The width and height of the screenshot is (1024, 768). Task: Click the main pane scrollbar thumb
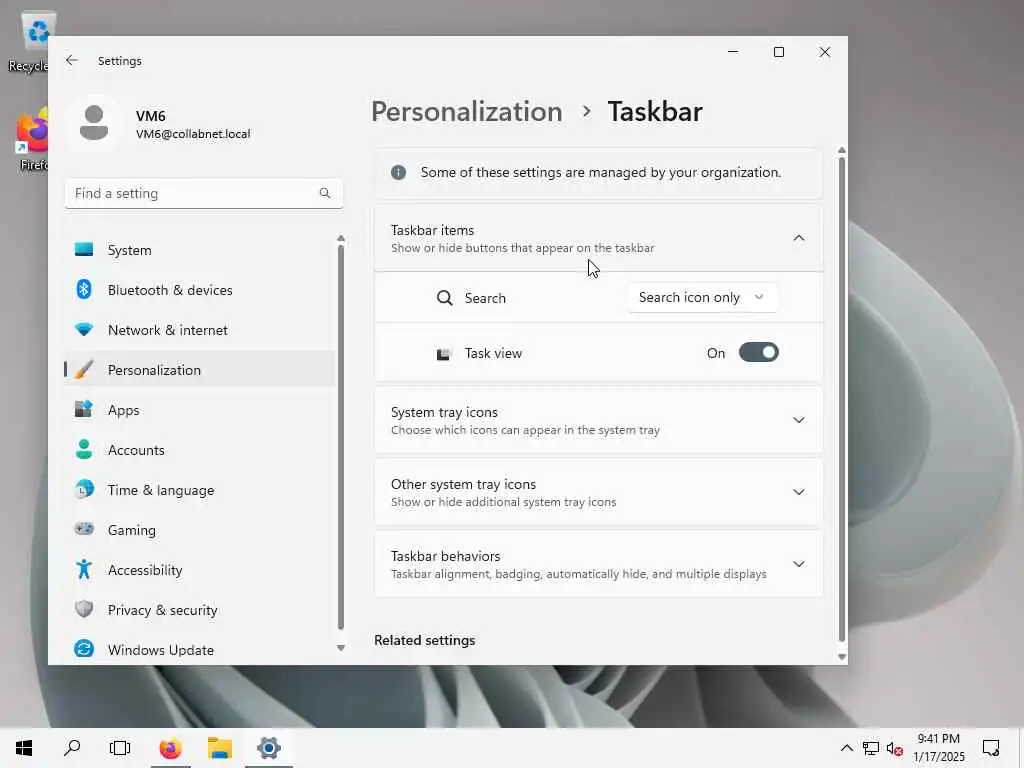842,398
